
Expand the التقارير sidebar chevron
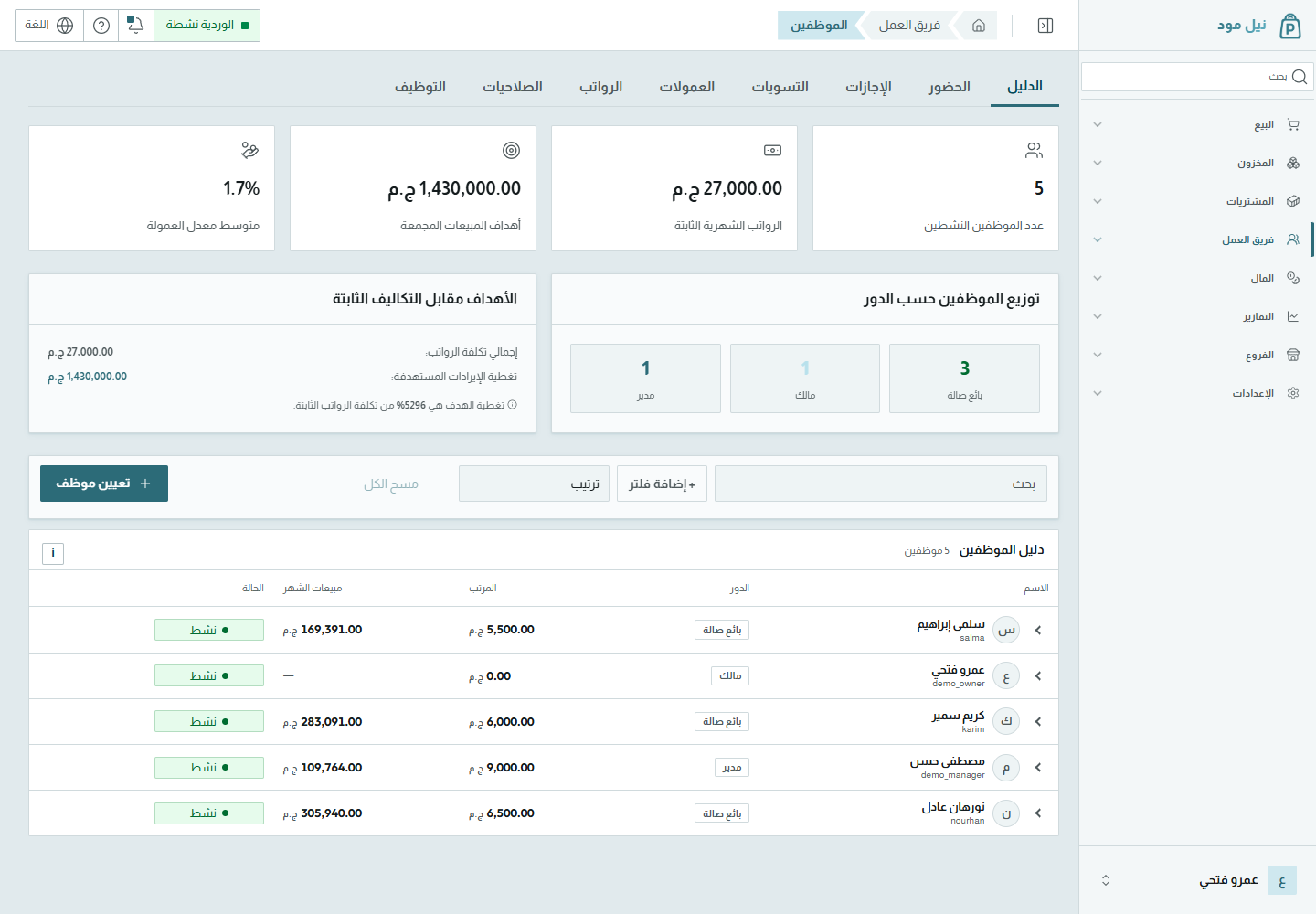point(1098,316)
